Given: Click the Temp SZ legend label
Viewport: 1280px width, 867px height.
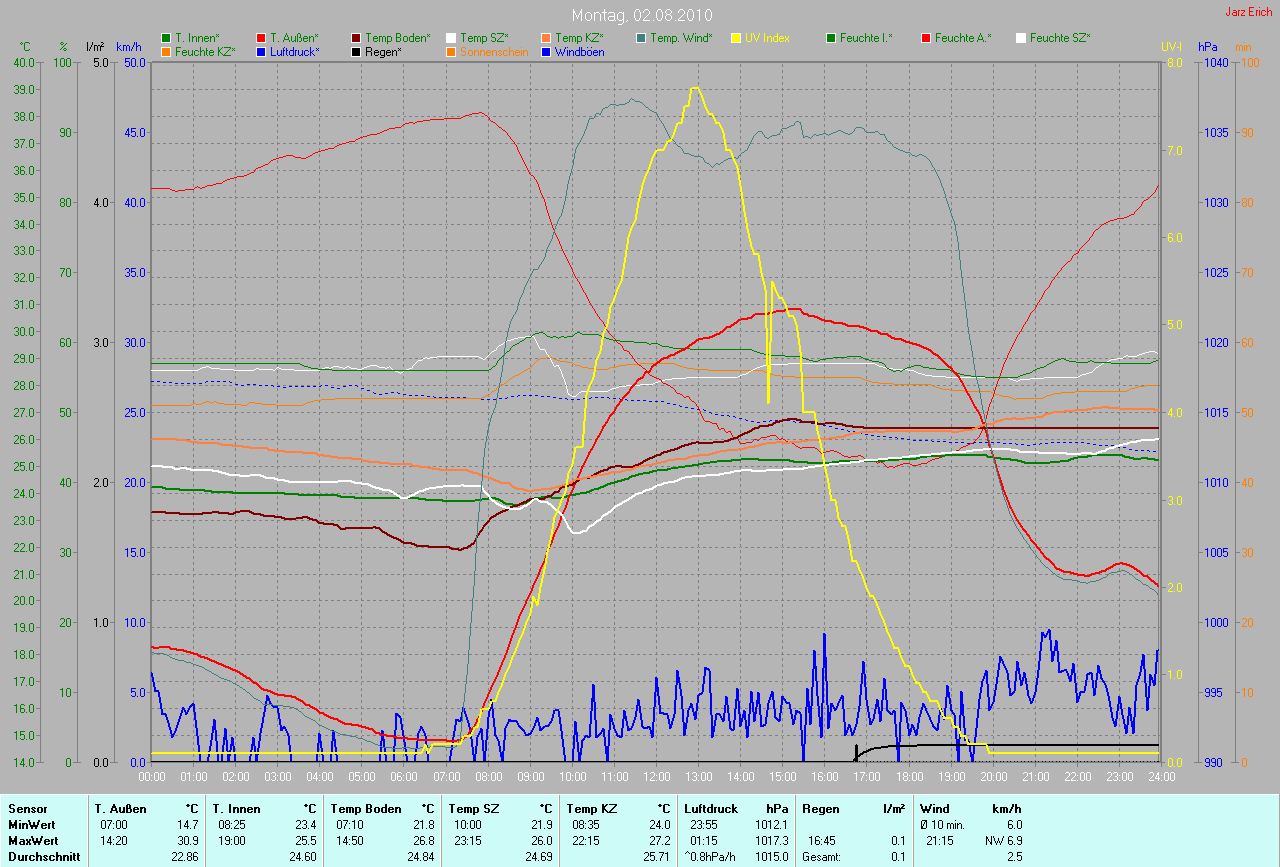Looking at the screenshot, I should 484,38.
